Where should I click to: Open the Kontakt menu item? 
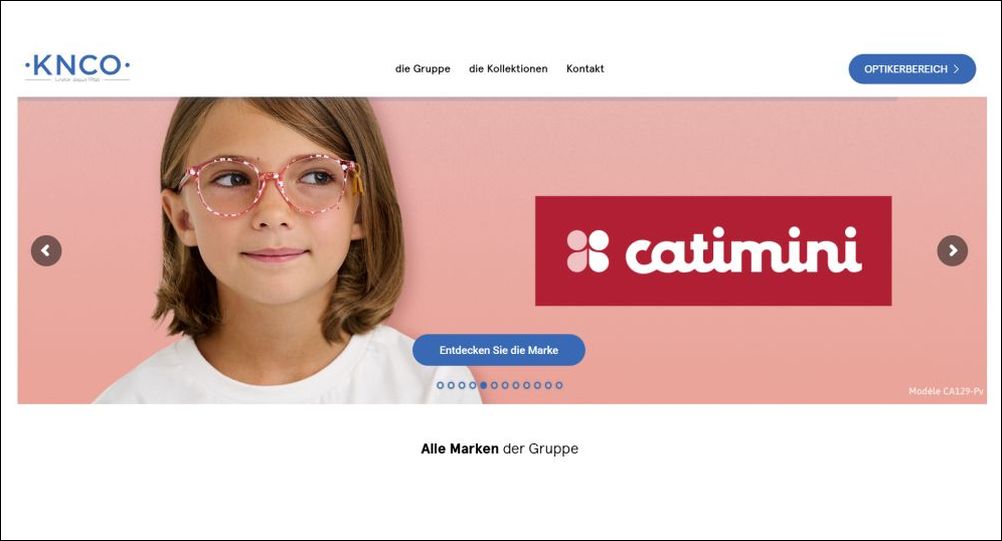click(x=585, y=68)
